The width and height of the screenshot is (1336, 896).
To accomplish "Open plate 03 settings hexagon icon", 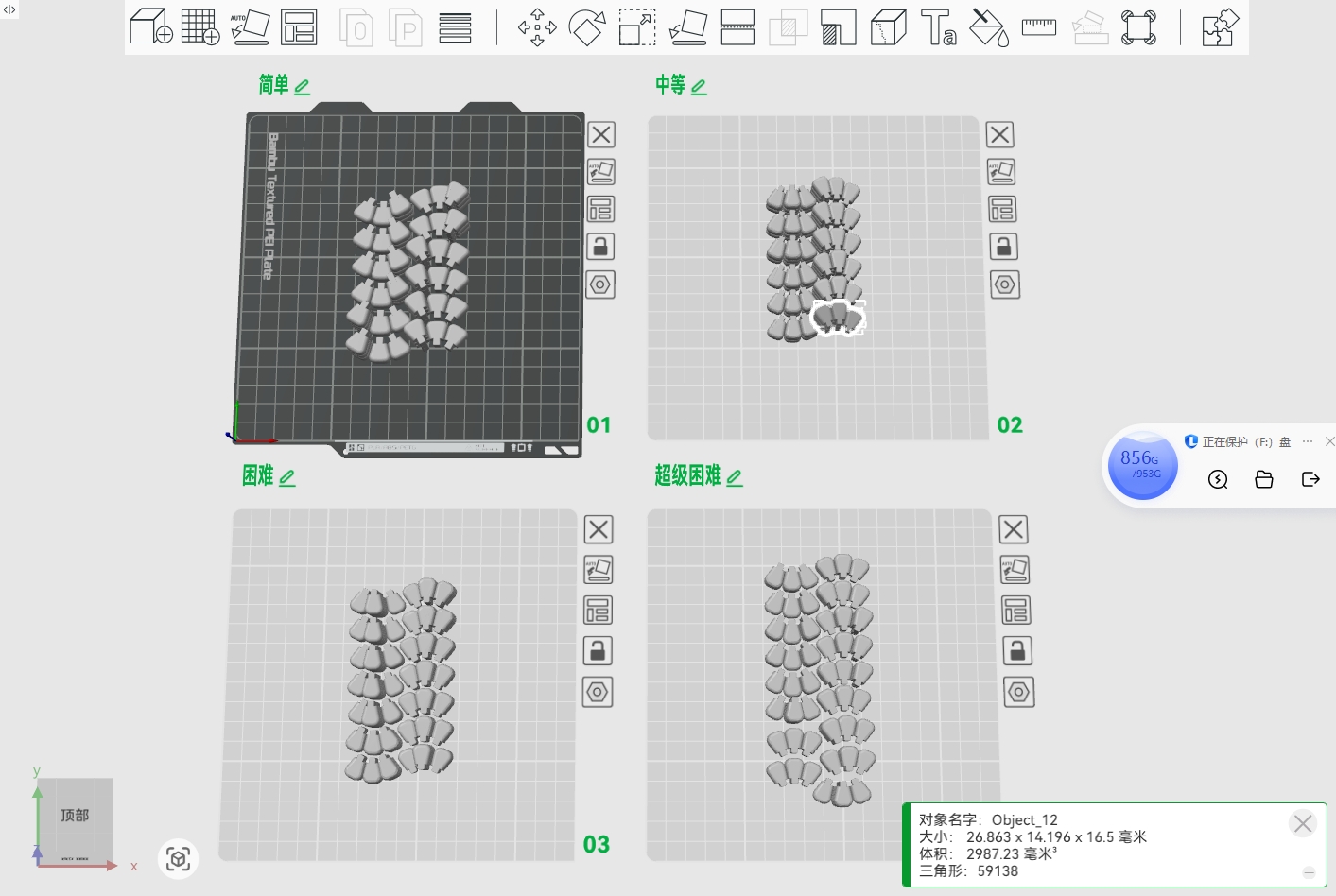I will (598, 693).
